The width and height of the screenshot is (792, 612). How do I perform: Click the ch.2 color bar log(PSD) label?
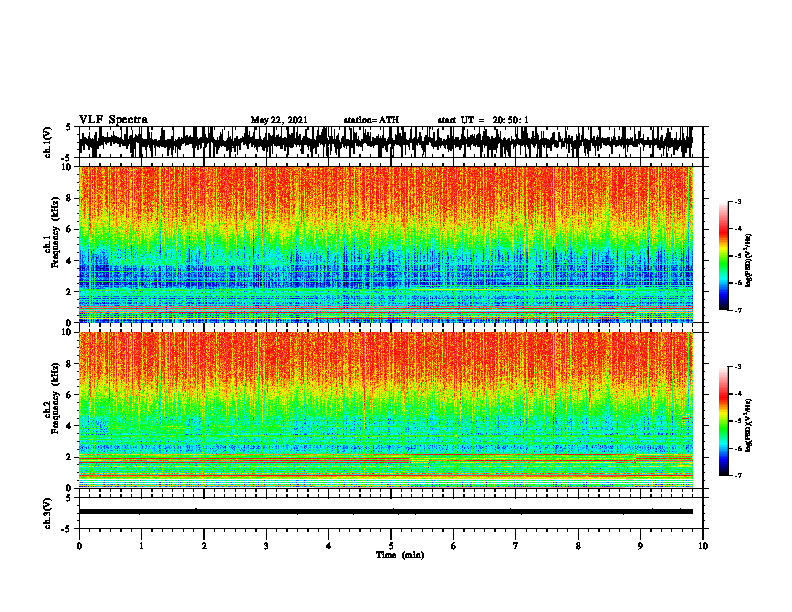point(749,425)
